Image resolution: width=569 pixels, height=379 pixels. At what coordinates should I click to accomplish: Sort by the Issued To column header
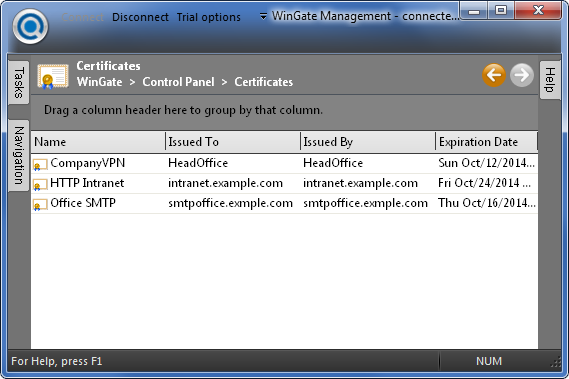(x=233, y=142)
